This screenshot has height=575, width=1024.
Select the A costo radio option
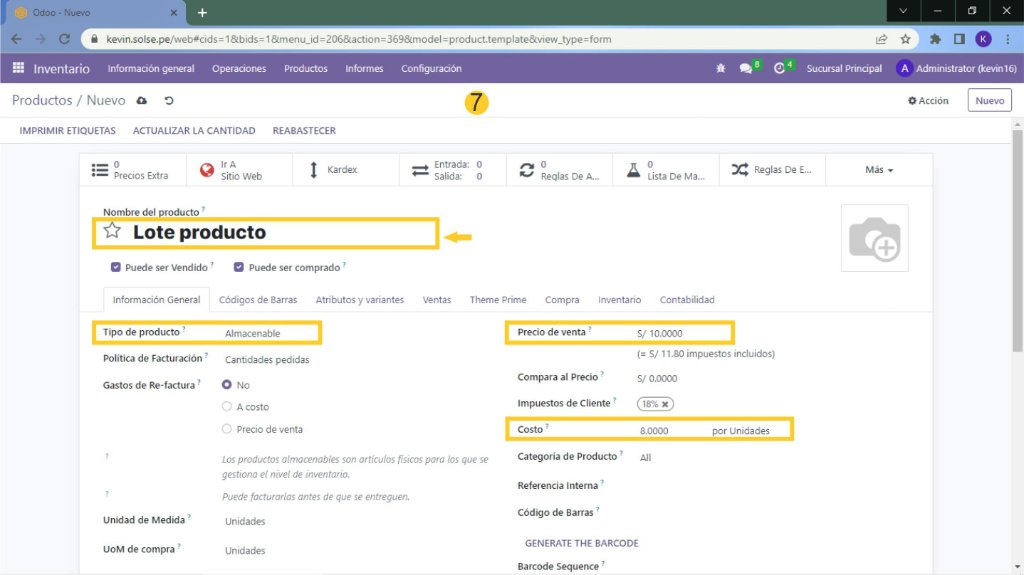(226, 407)
